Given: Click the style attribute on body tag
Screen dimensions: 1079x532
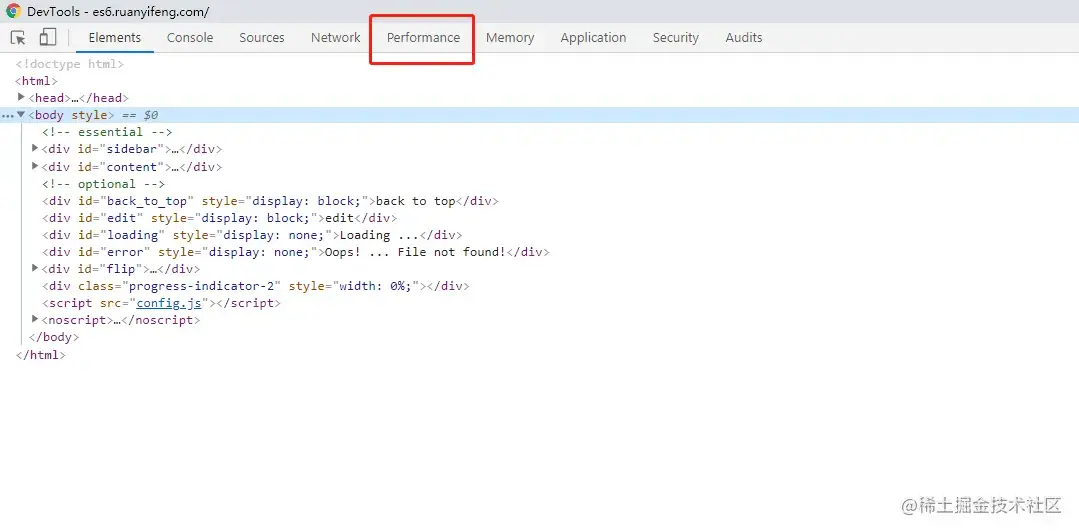Looking at the screenshot, I should [x=89, y=115].
